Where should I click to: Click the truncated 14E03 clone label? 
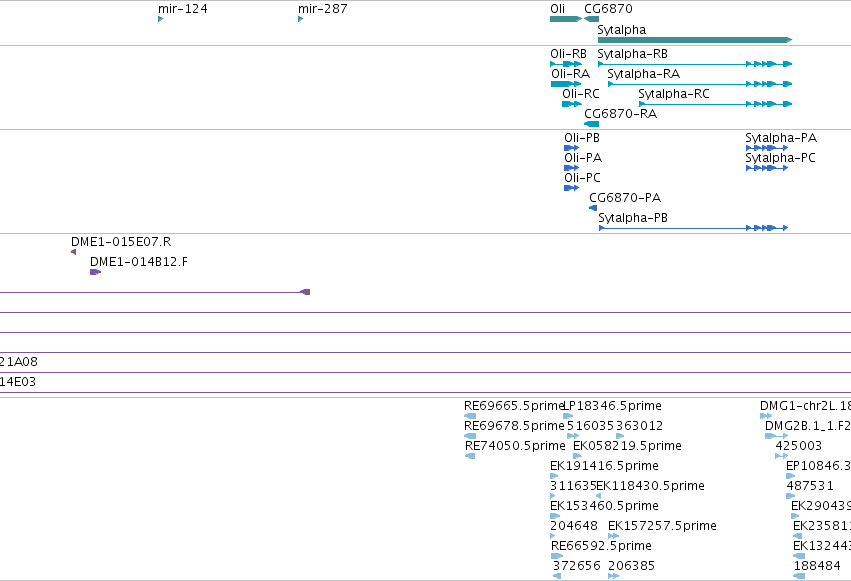18,382
